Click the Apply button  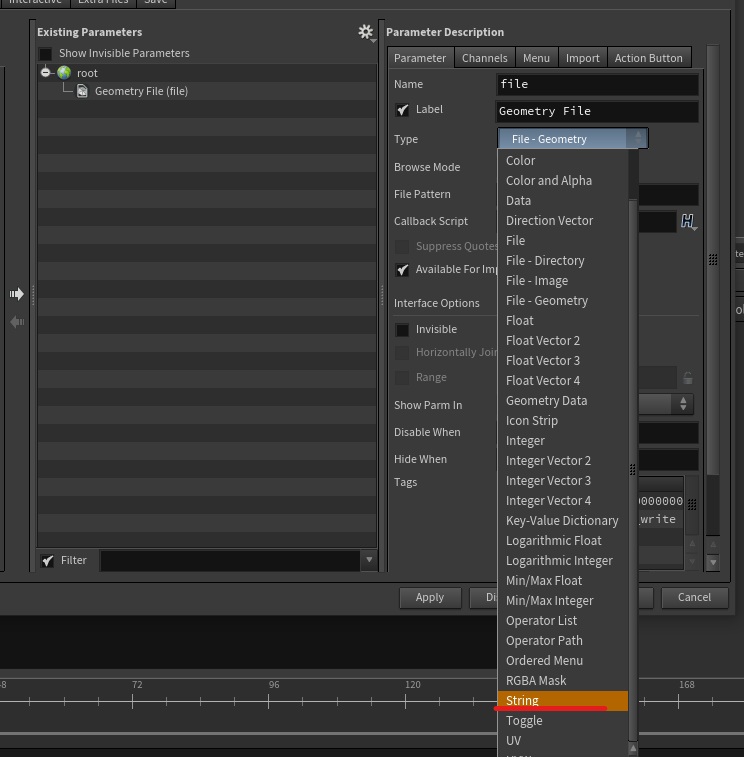coord(430,598)
